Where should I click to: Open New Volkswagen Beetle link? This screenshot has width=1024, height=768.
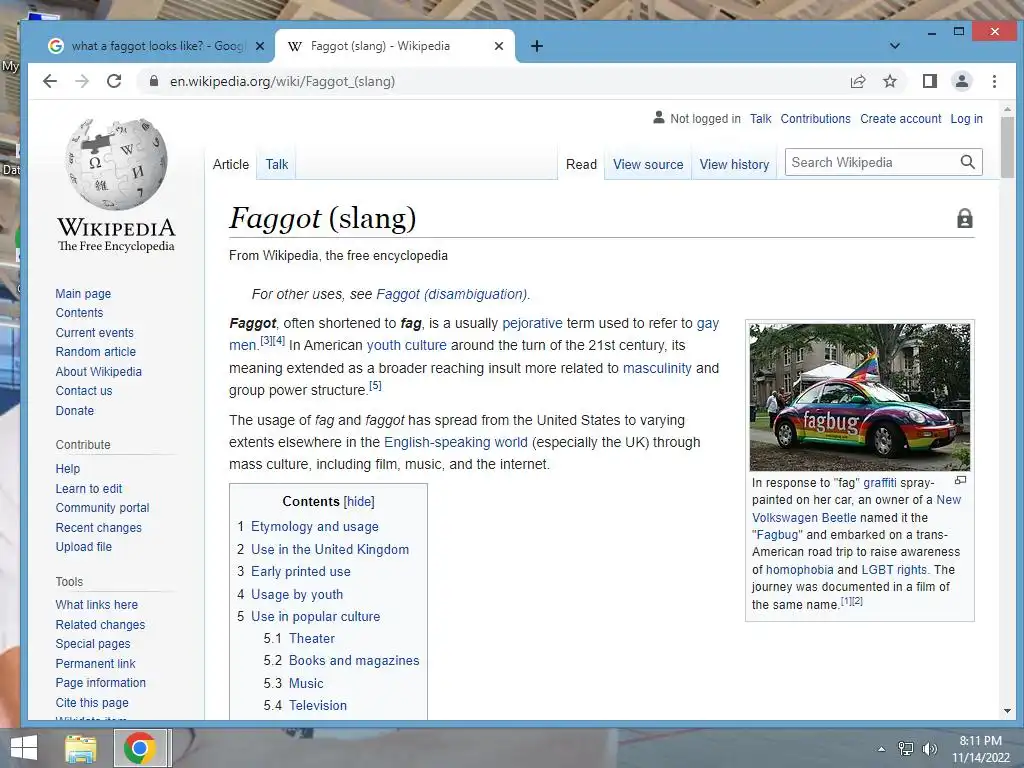(x=856, y=509)
